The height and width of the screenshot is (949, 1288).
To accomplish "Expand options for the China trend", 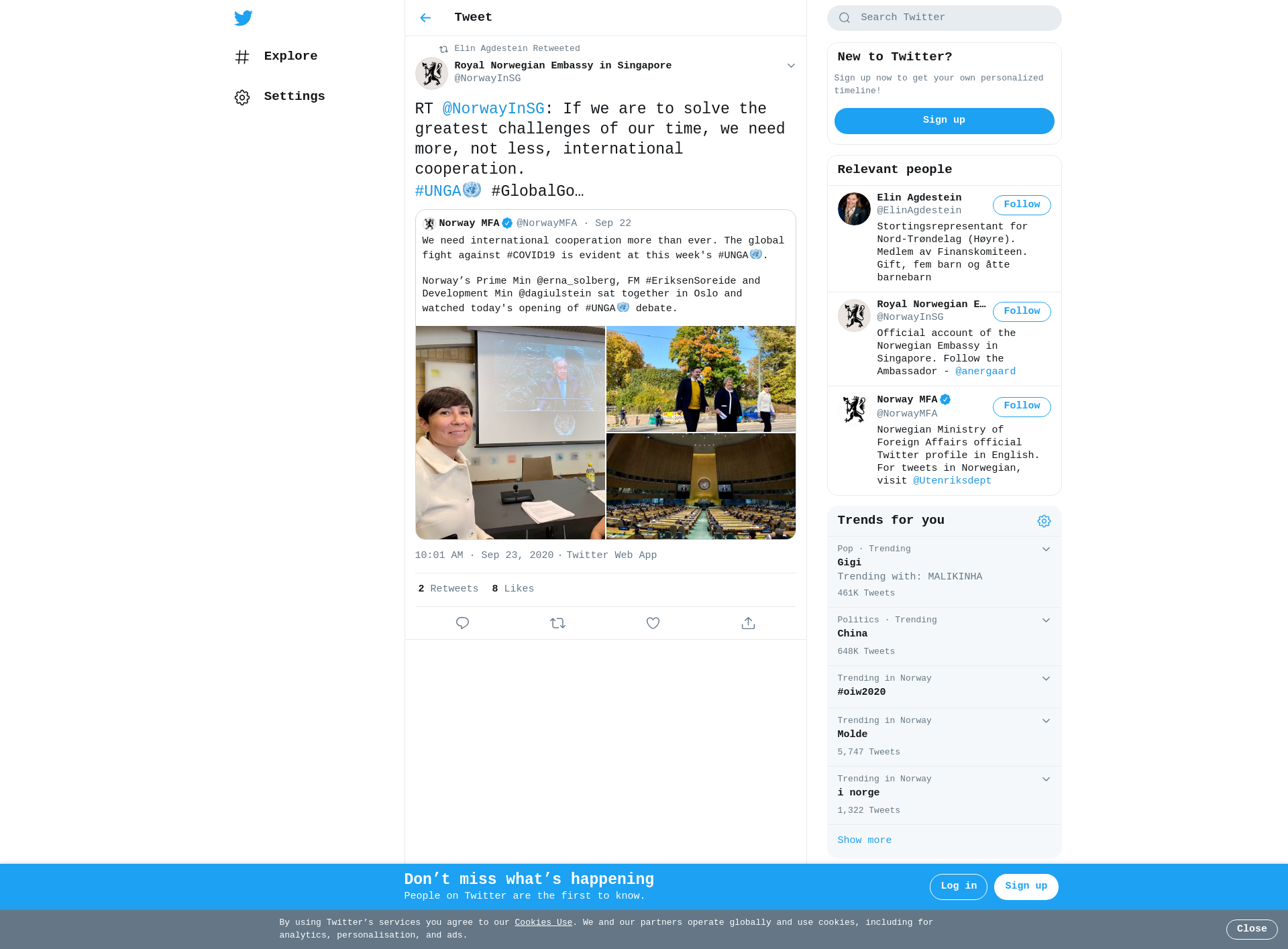I will tap(1046, 620).
